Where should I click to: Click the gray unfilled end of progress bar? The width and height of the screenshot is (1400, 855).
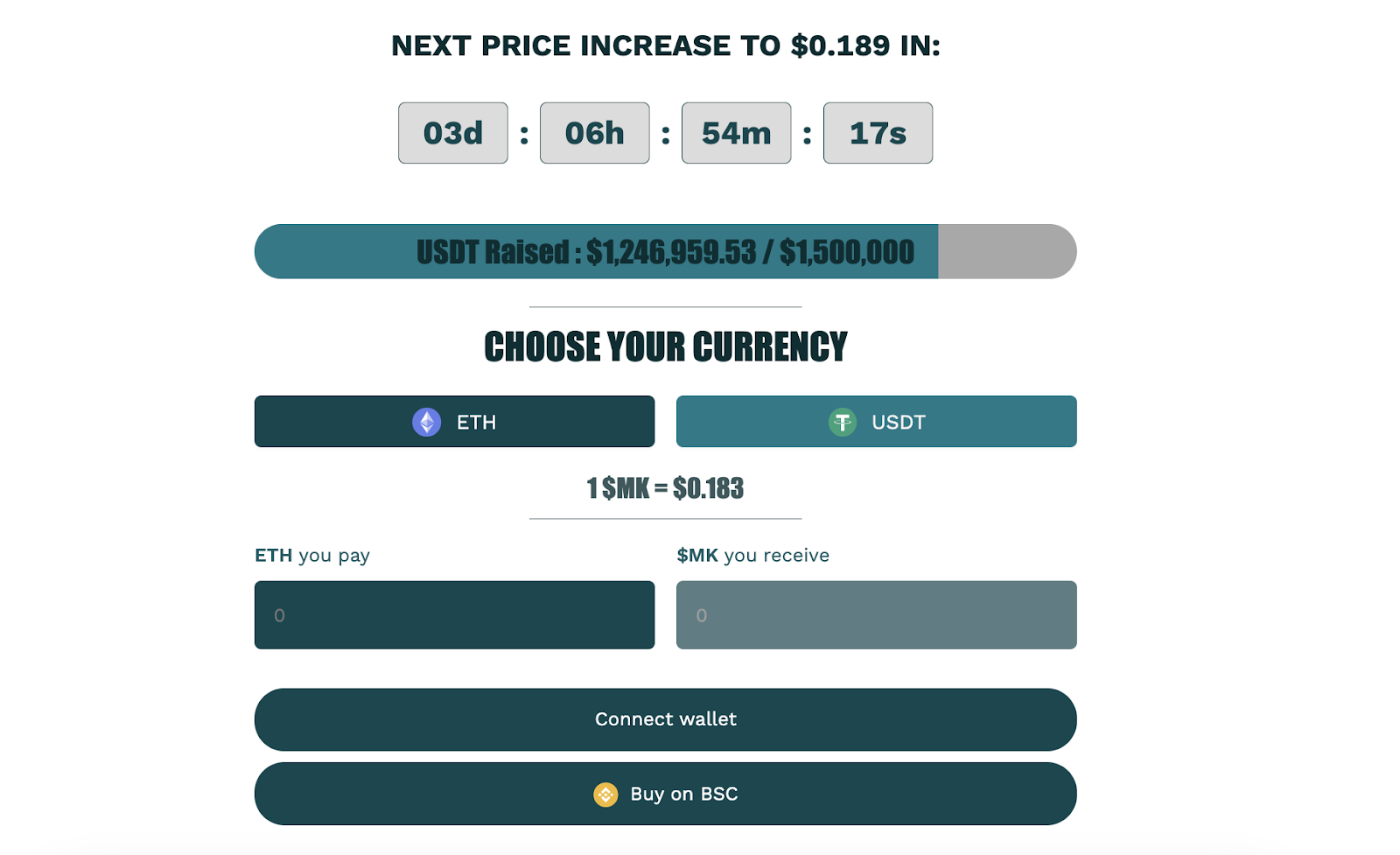(1006, 252)
